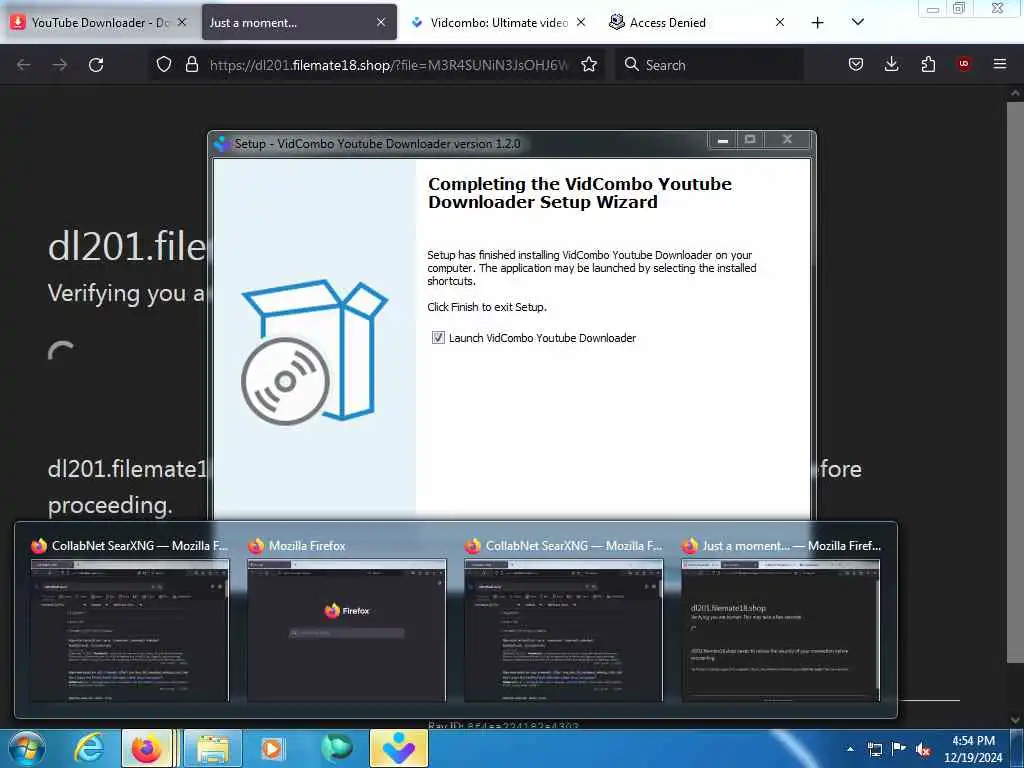Open the Save to Pocket button
The image size is (1024, 768).
(856, 64)
